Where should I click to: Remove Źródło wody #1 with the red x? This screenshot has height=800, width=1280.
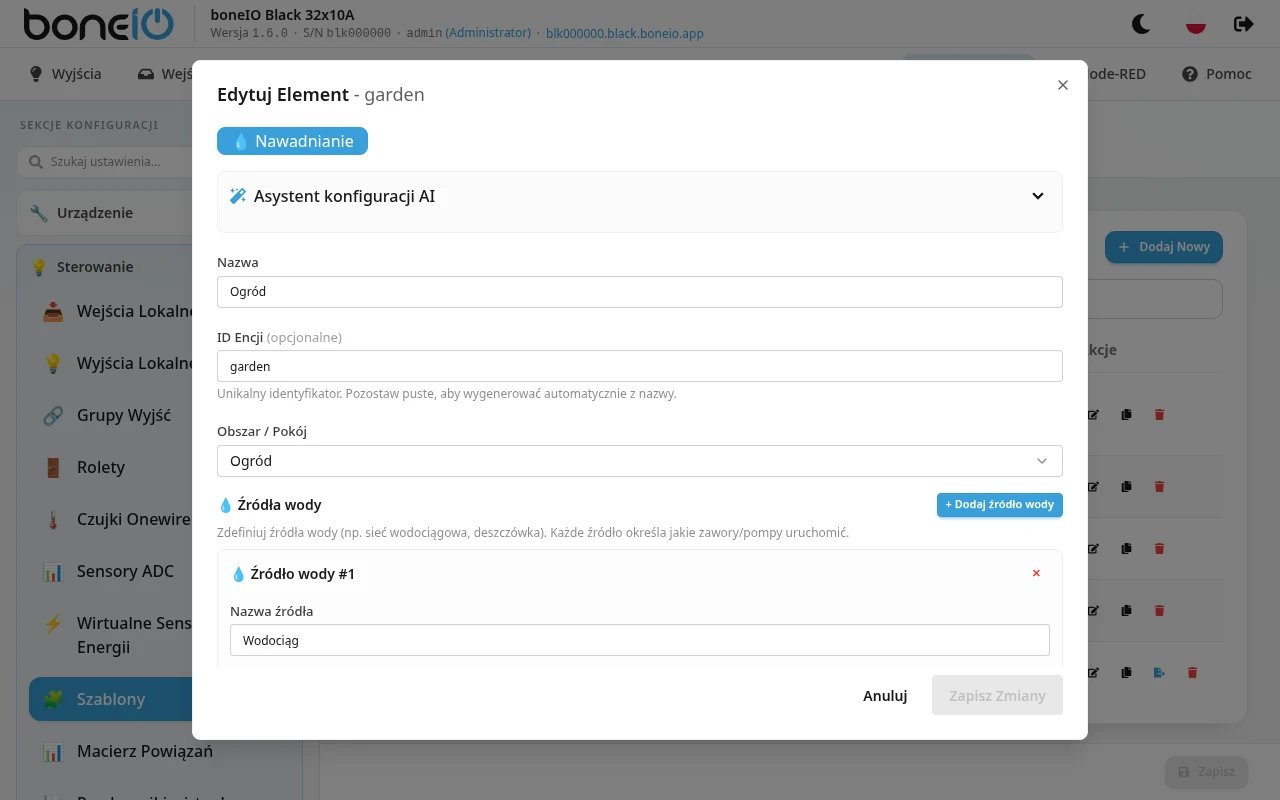[1036, 573]
